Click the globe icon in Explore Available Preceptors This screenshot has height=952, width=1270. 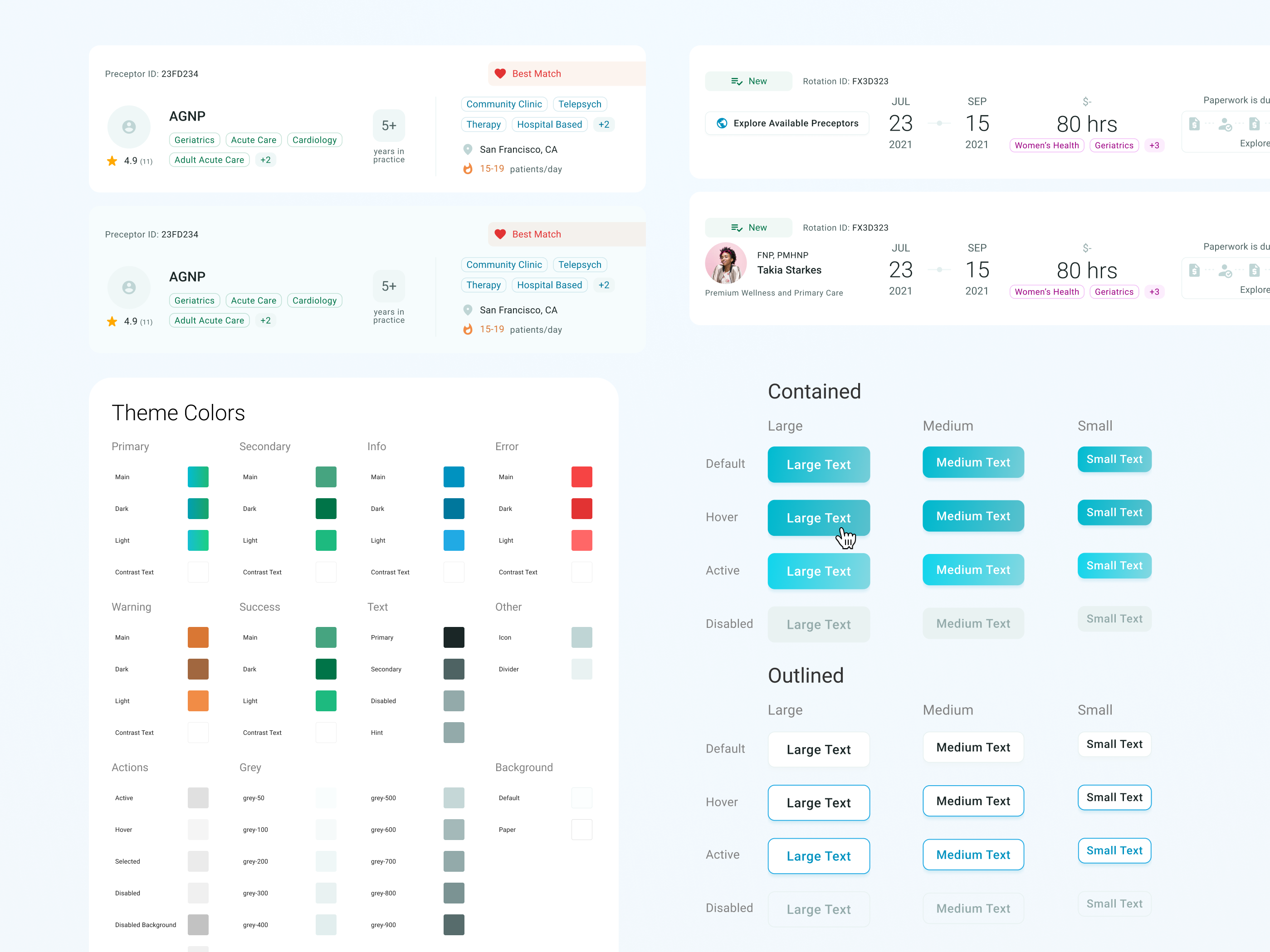[x=722, y=123]
